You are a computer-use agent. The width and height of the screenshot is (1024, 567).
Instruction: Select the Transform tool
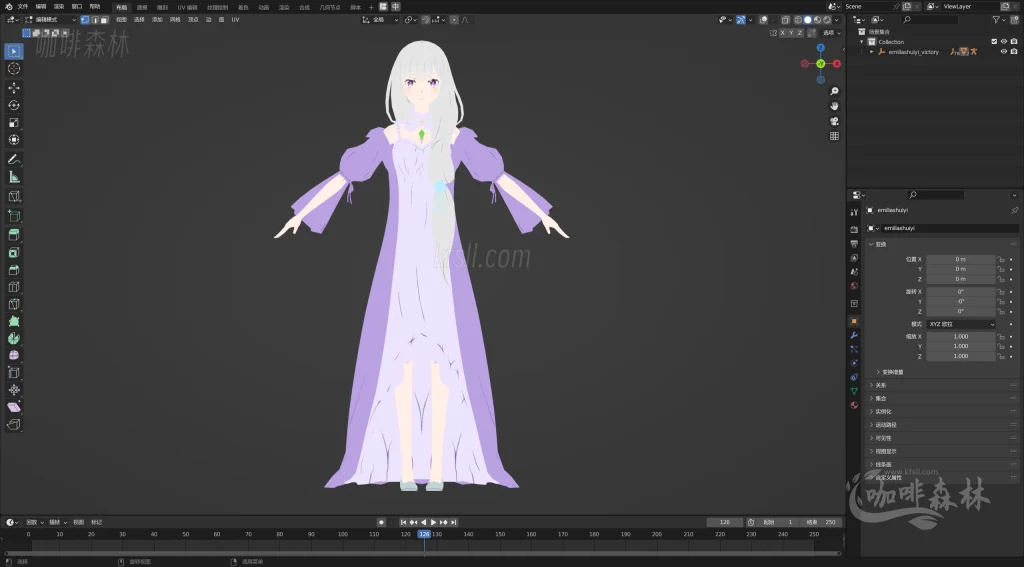coord(14,140)
